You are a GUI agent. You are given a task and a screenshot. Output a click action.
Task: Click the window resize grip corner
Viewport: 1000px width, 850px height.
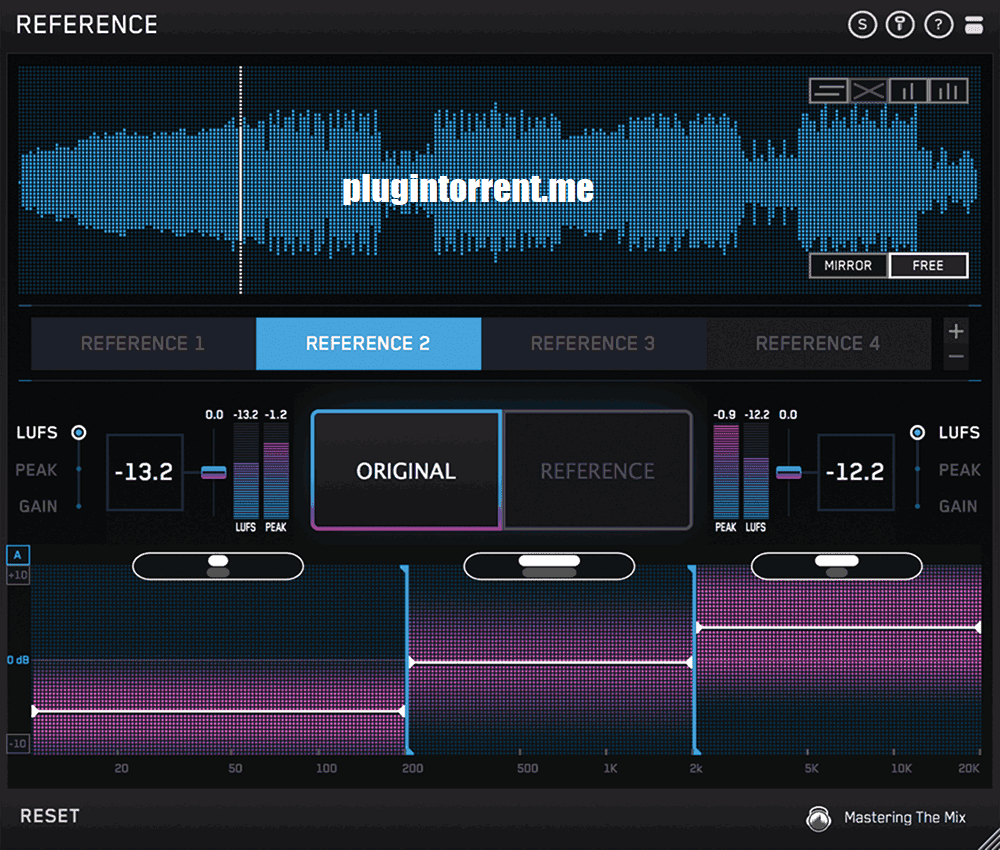click(x=989, y=839)
